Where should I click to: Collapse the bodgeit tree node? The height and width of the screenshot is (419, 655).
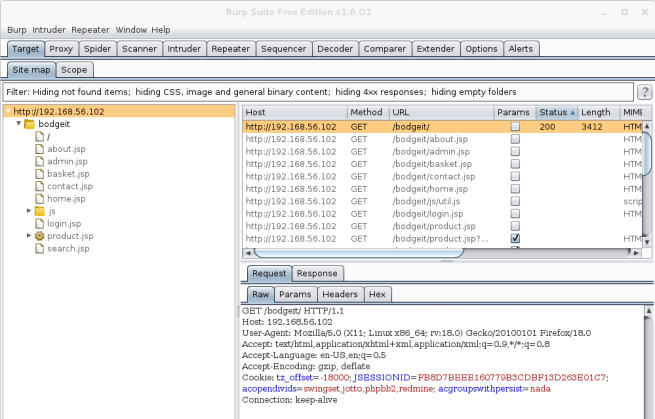tap(18, 124)
